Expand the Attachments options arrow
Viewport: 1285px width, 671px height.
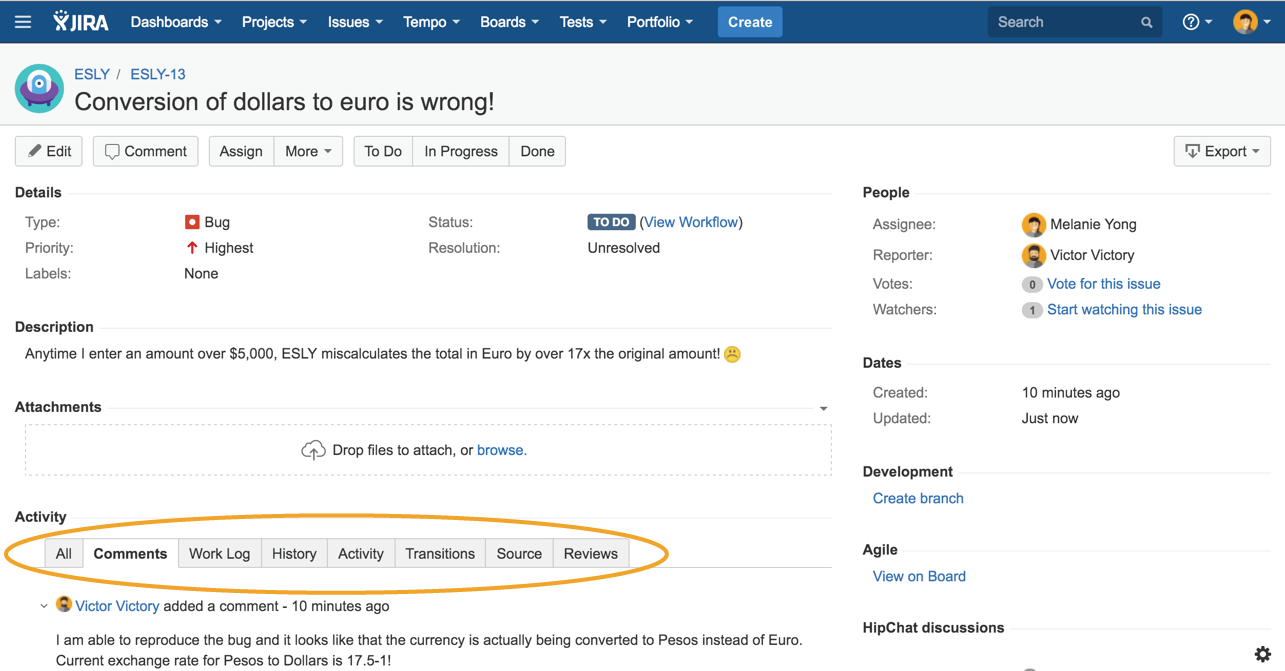tap(823, 408)
